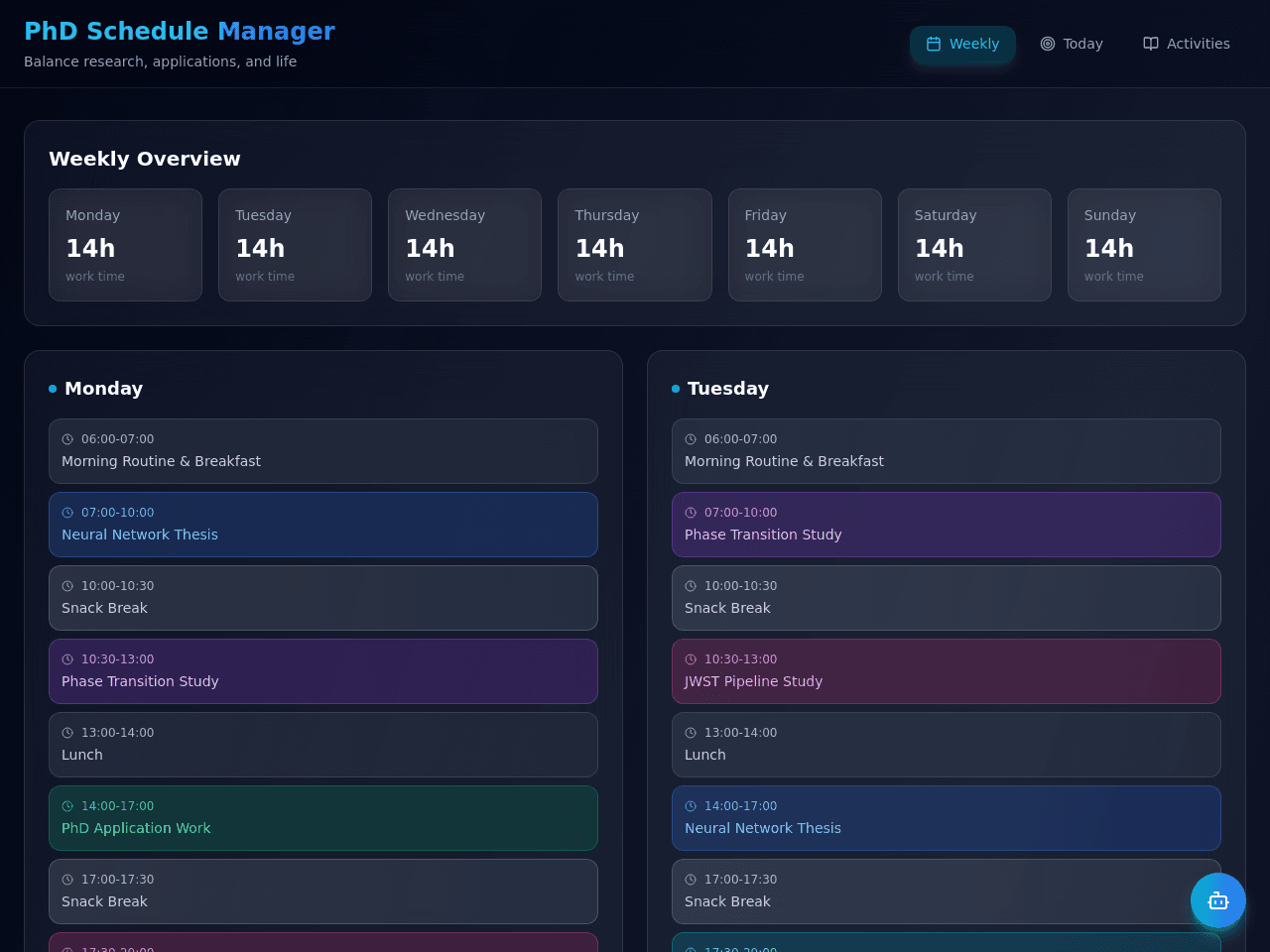Open Monday's Lunch entry
The width and height of the screenshot is (1270, 952).
(323, 745)
